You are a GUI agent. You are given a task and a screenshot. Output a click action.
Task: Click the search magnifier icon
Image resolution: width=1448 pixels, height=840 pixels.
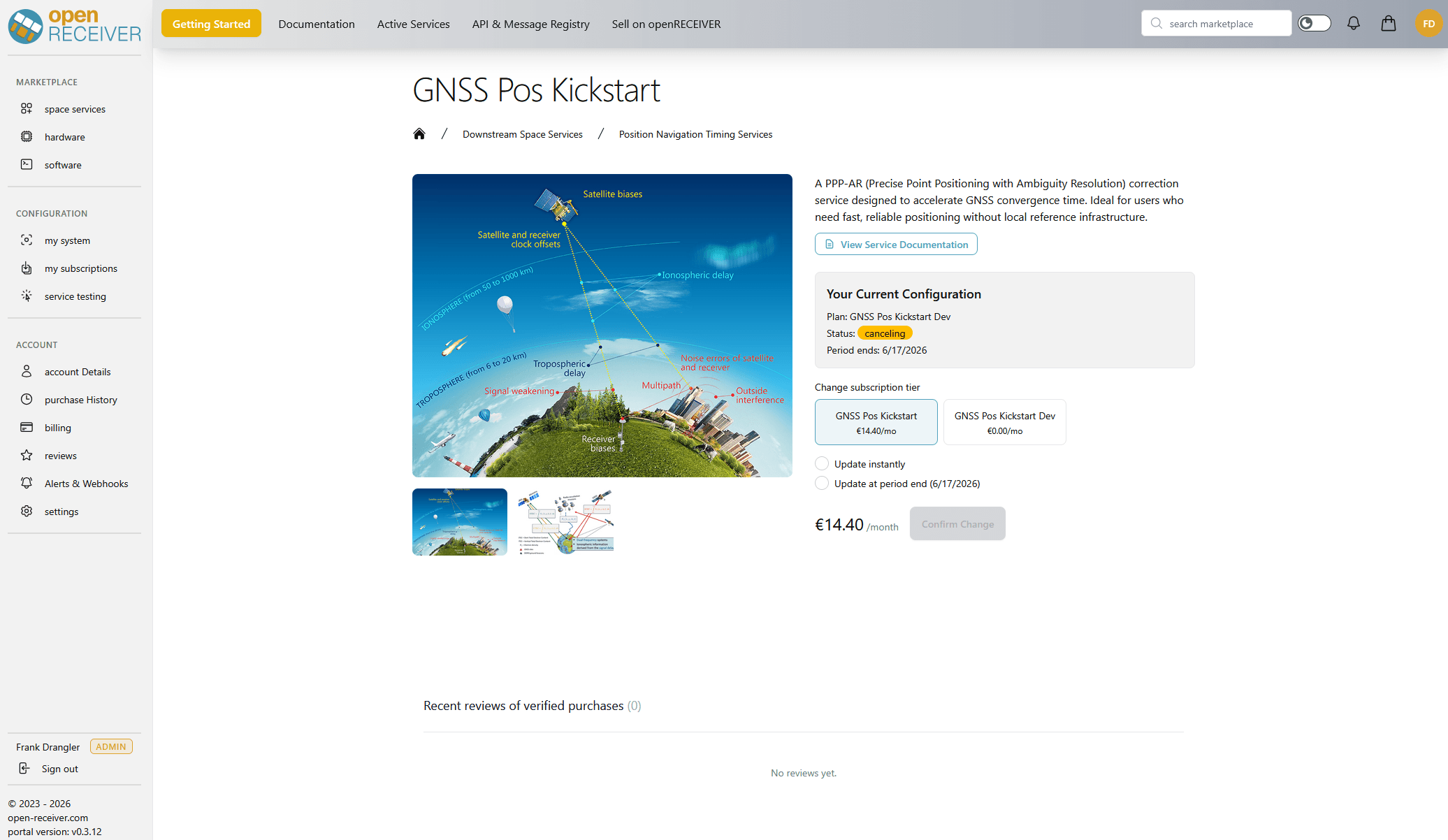1157,23
